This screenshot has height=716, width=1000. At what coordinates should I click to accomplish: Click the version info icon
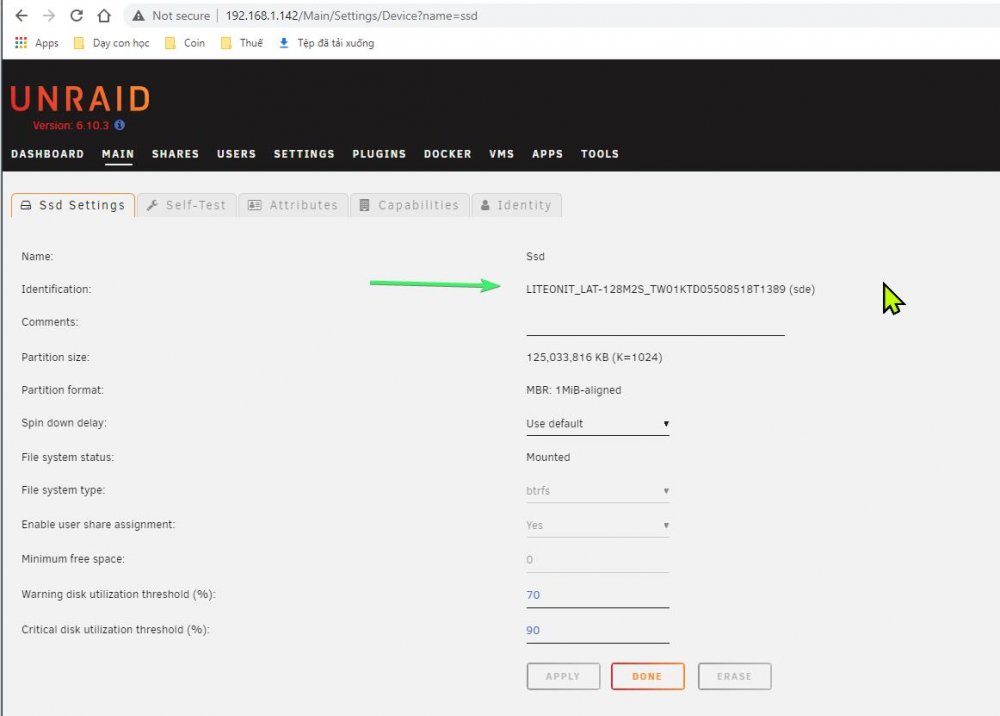point(119,125)
